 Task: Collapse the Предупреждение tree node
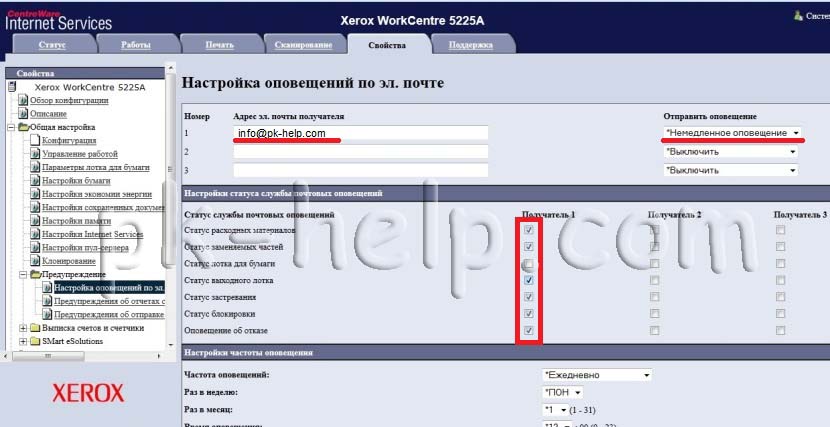[23, 275]
